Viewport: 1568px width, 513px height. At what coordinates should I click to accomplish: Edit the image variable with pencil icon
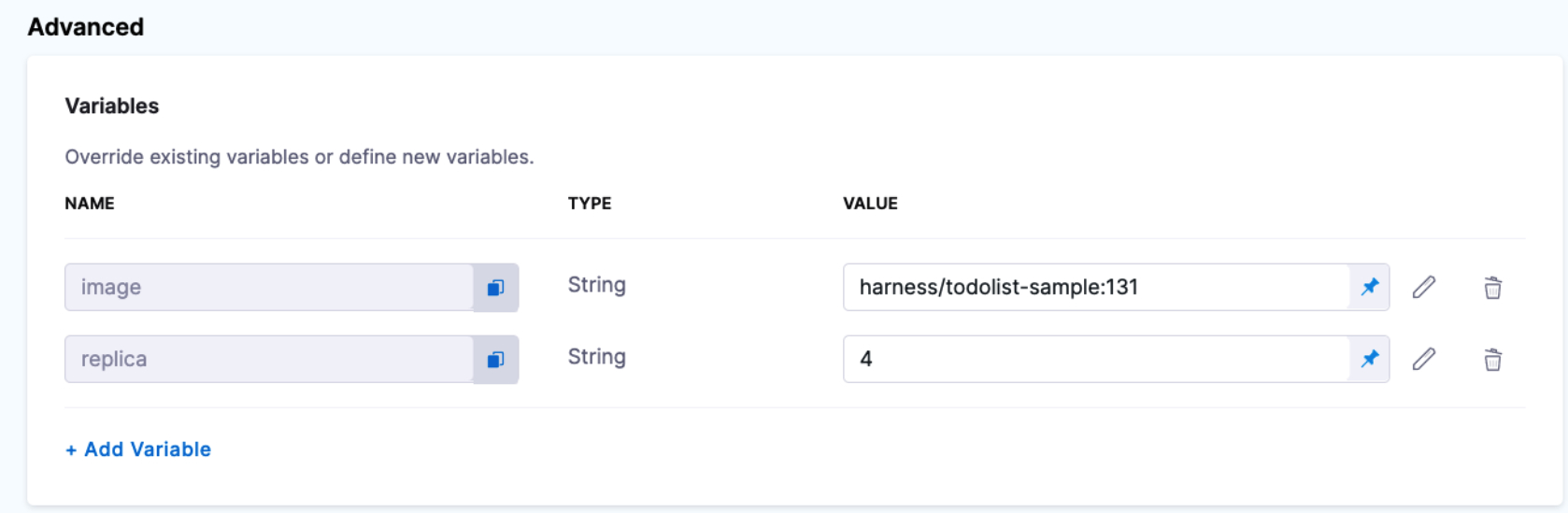[1423, 287]
